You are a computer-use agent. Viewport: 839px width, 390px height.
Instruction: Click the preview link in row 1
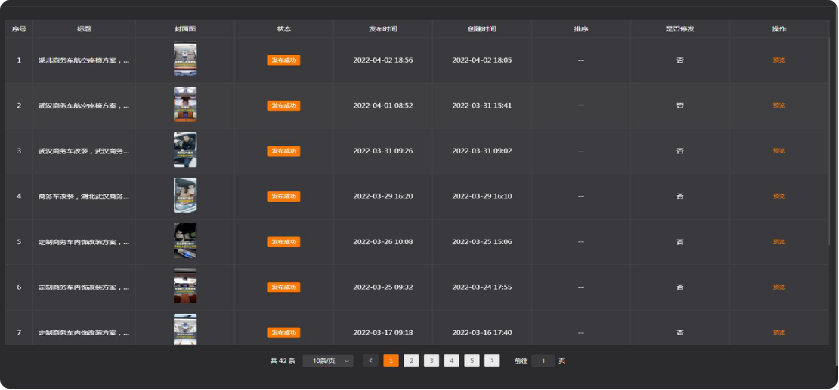click(x=779, y=60)
